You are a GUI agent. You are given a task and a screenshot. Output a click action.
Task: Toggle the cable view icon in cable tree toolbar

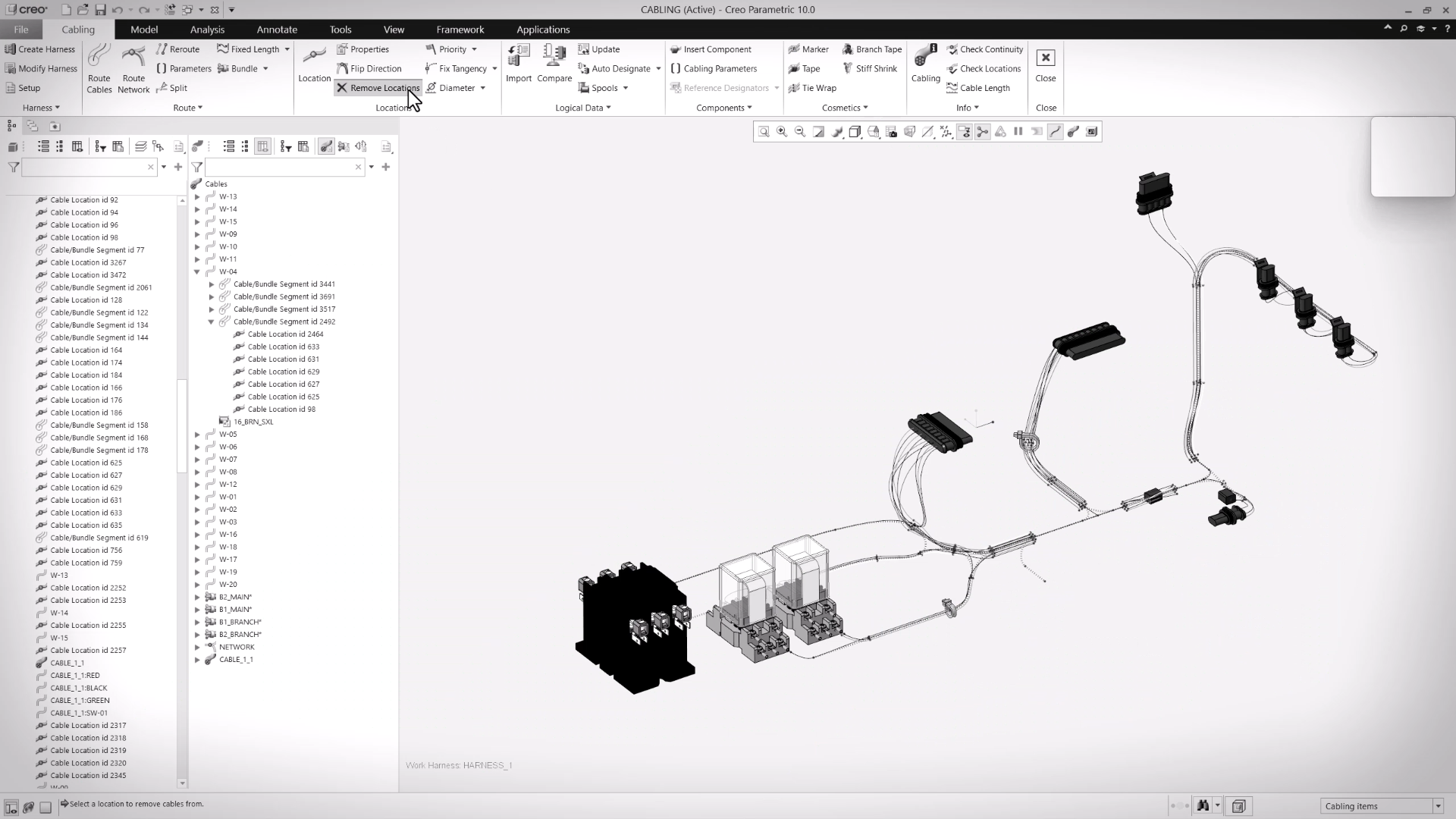326,146
